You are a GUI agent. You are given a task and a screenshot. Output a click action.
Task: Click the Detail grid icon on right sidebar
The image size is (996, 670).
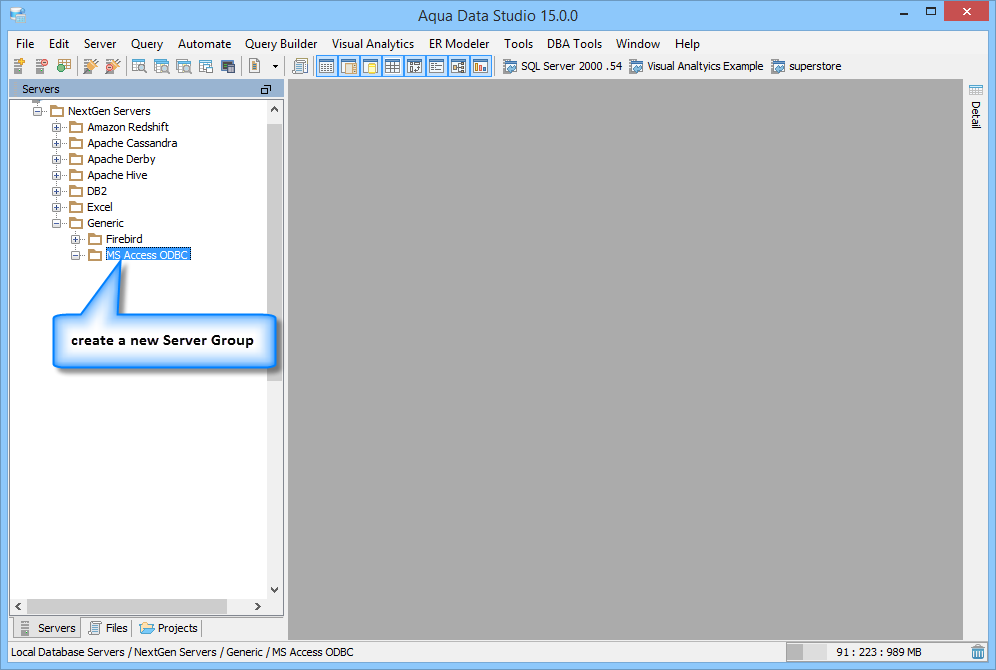click(x=976, y=90)
